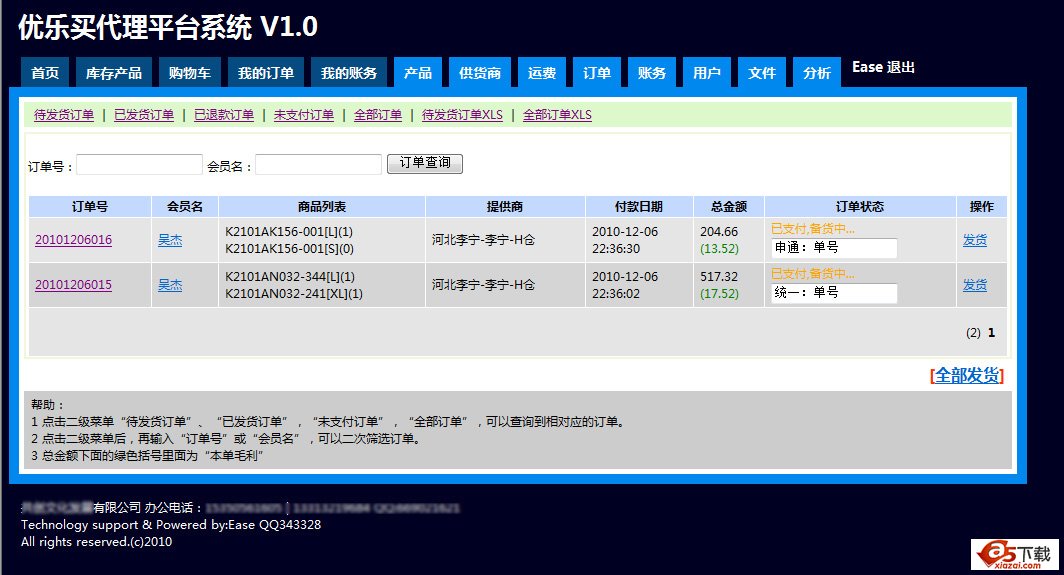
Task: Click 发货 for order 20101206015
Action: 974,285
